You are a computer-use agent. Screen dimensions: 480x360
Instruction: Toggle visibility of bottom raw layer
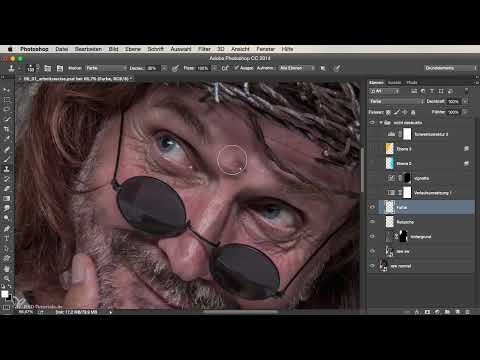tap(372, 266)
